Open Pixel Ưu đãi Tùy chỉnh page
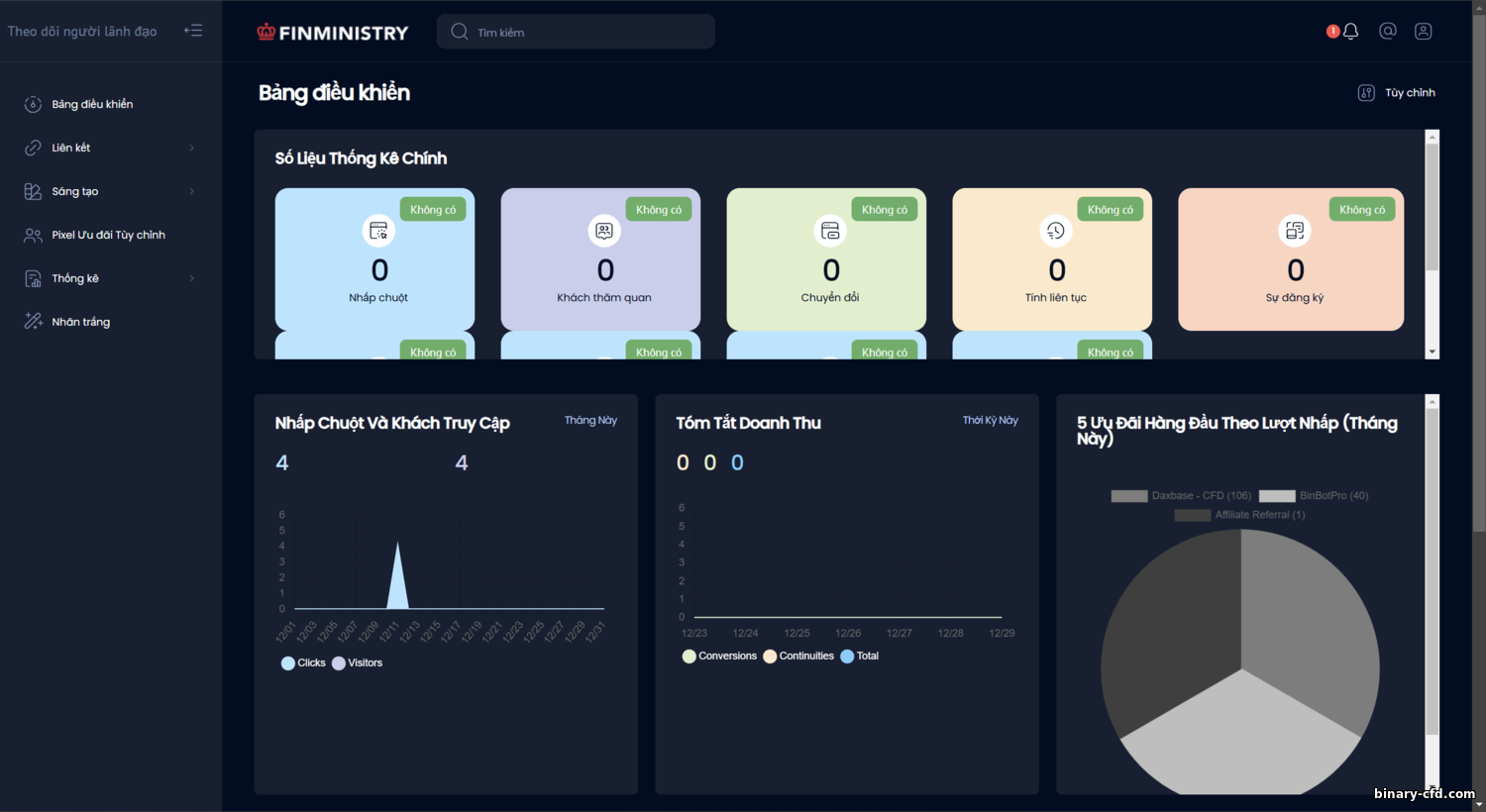The height and width of the screenshot is (812, 1486). pos(111,235)
